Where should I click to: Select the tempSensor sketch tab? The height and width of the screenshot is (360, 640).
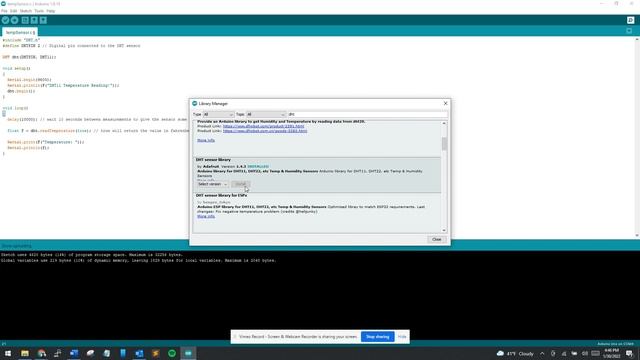20,32
